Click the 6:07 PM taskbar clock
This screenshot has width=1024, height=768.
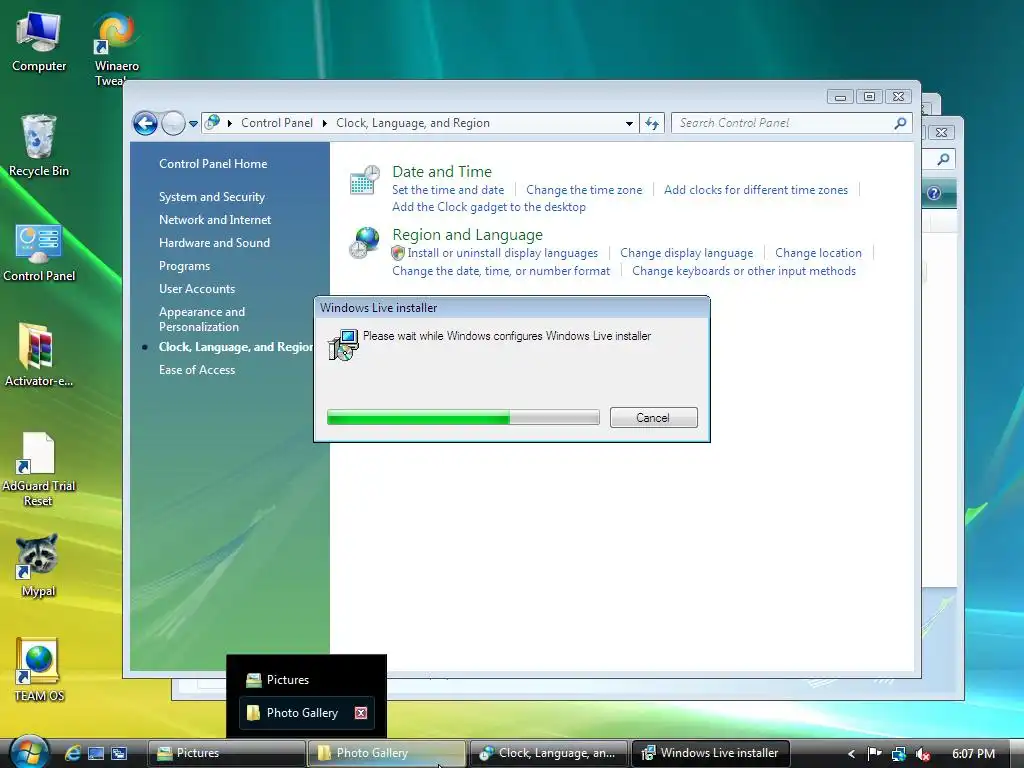[x=973, y=754]
